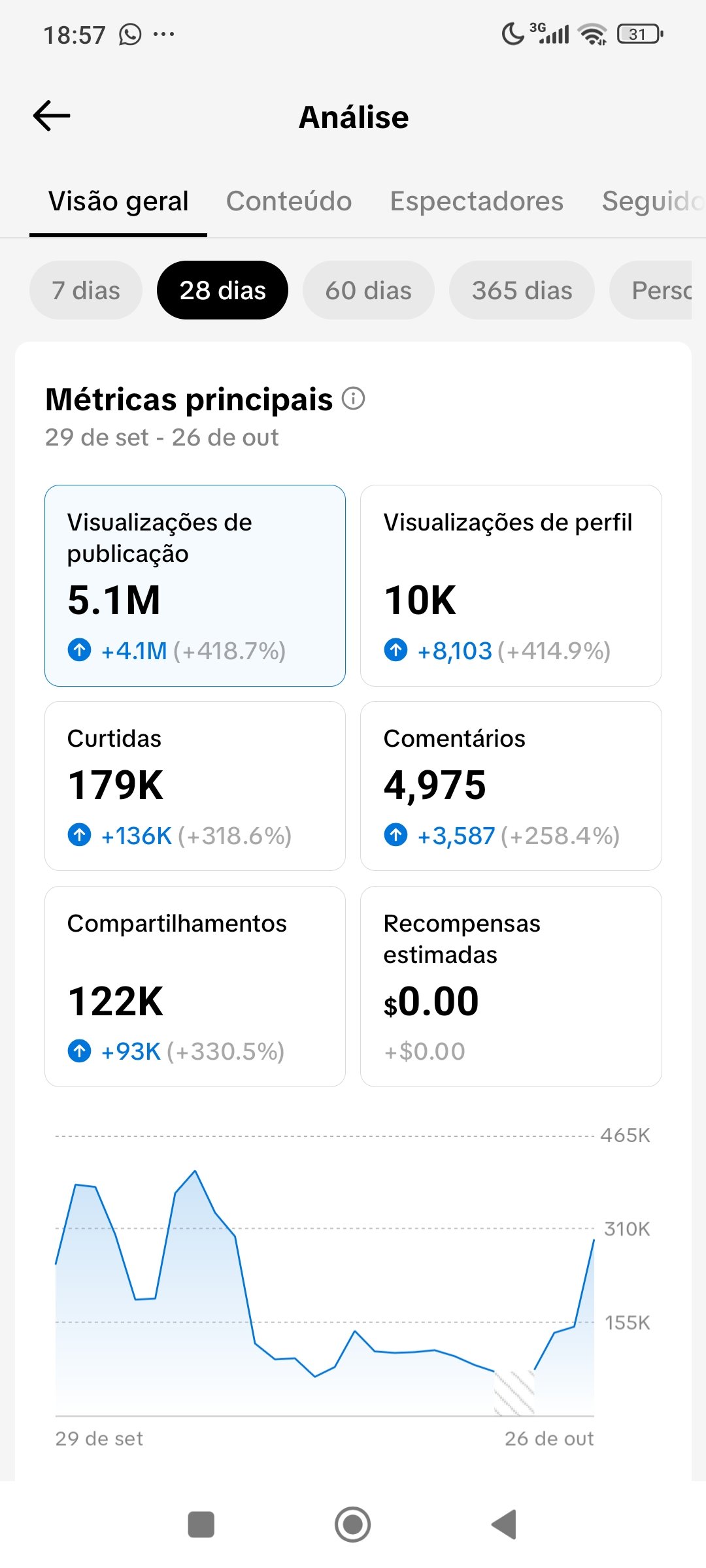Tap the battery indicator icon
Image resolution: width=706 pixels, height=1568 pixels.
tap(640, 34)
